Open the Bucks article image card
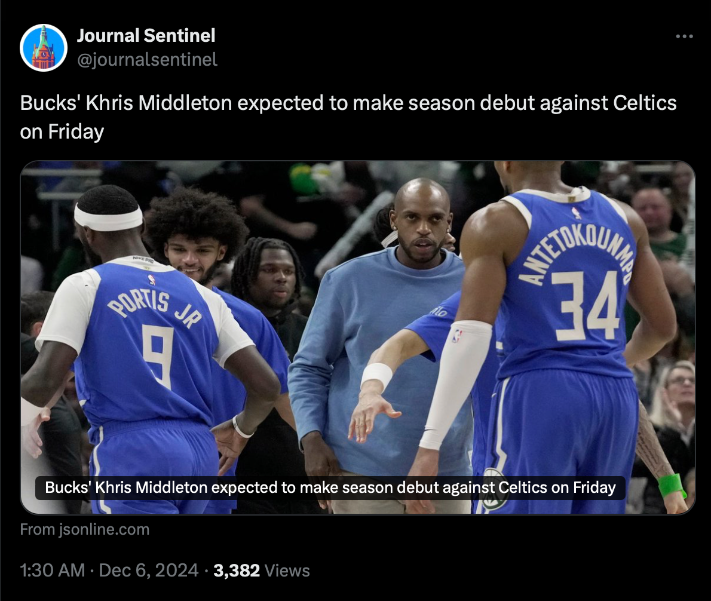 coord(358,337)
